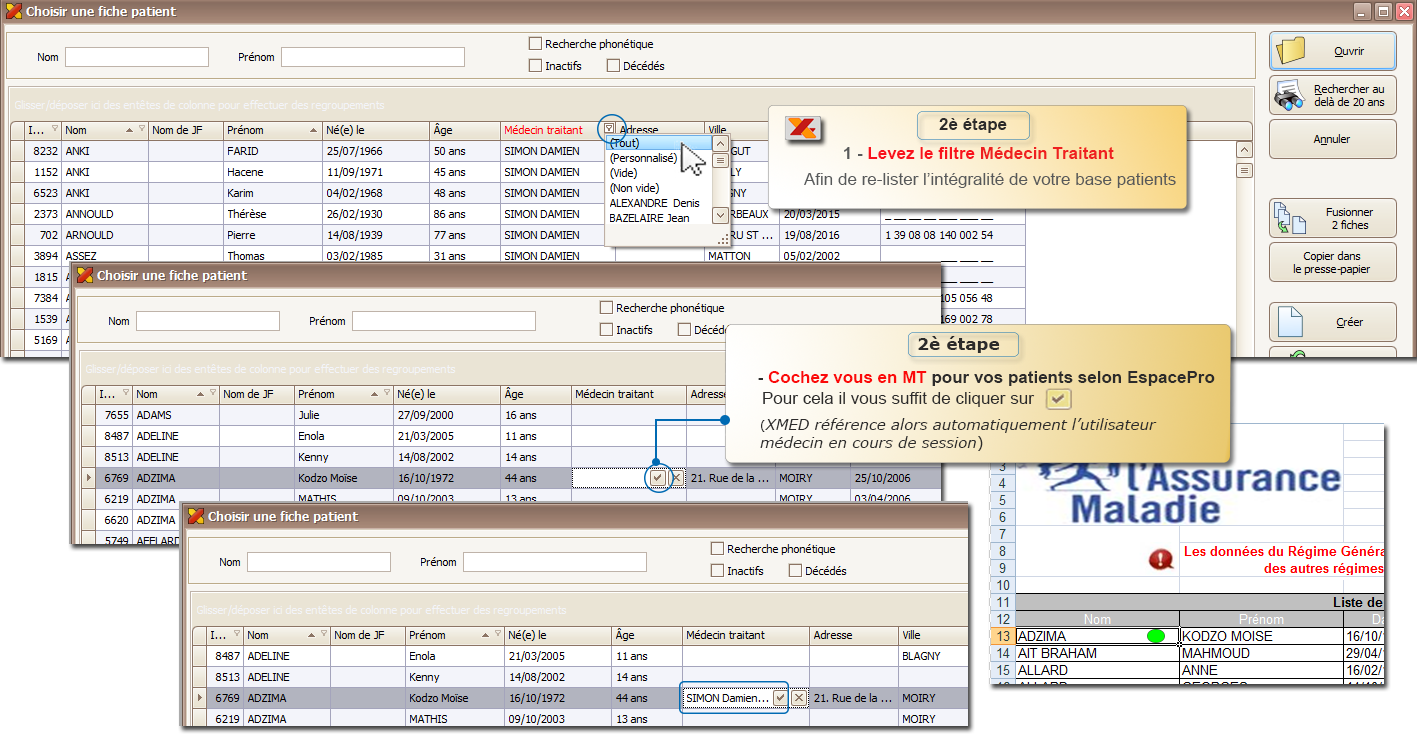Check the Décédés box in the top window
The height and width of the screenshot is (744, 1417).
click(x=613, y=66)
